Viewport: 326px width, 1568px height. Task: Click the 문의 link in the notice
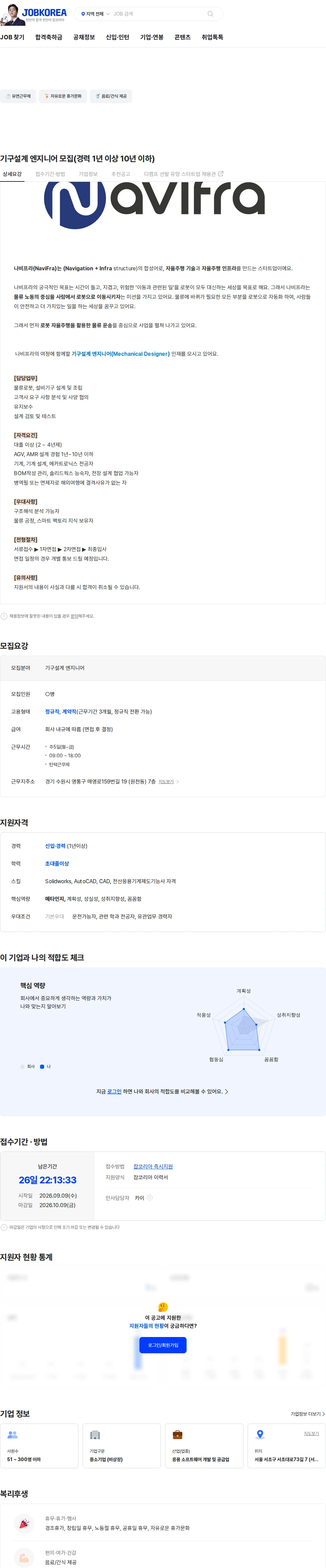[x=74, y=616]
